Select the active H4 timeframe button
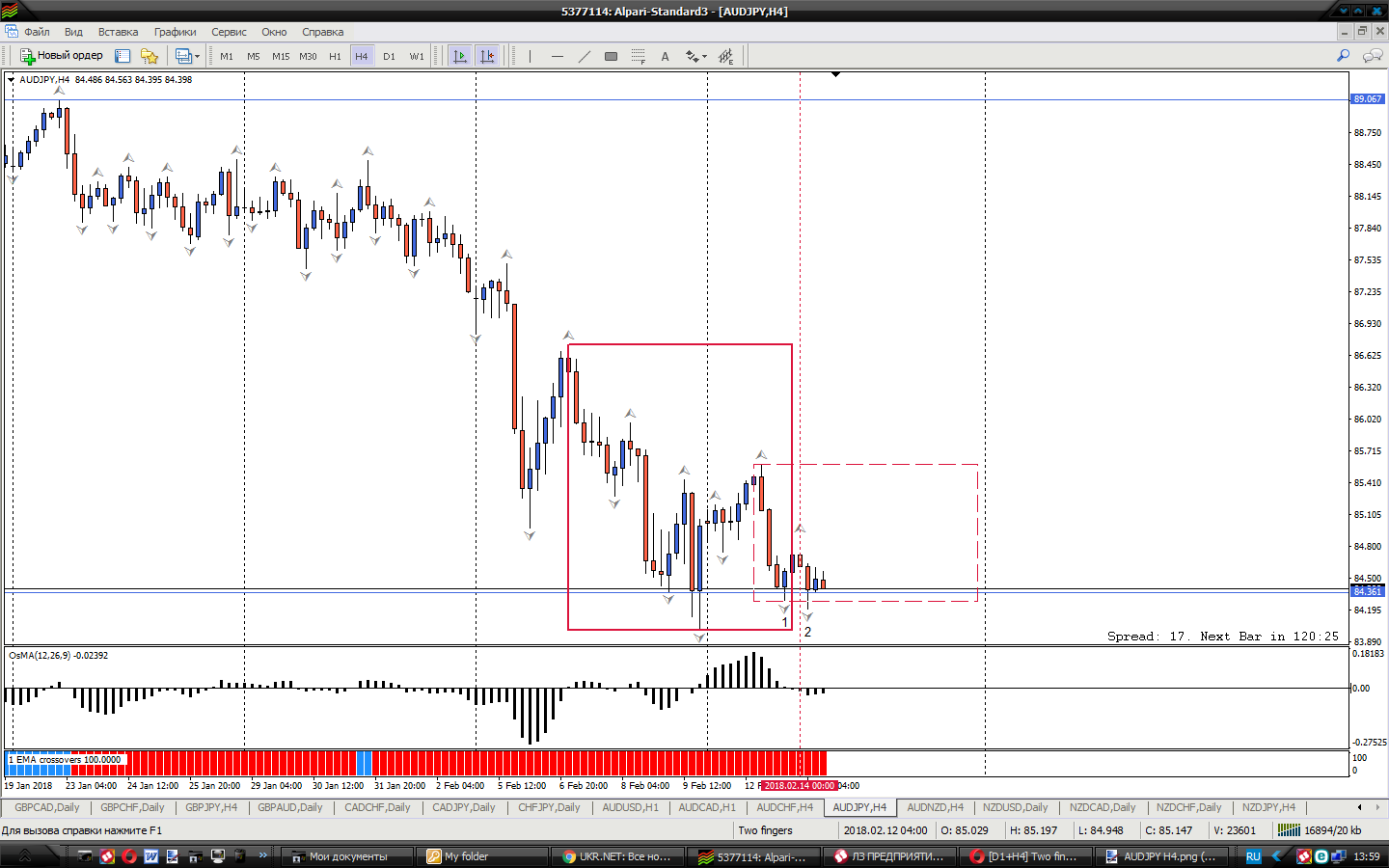 click(362, 56)
